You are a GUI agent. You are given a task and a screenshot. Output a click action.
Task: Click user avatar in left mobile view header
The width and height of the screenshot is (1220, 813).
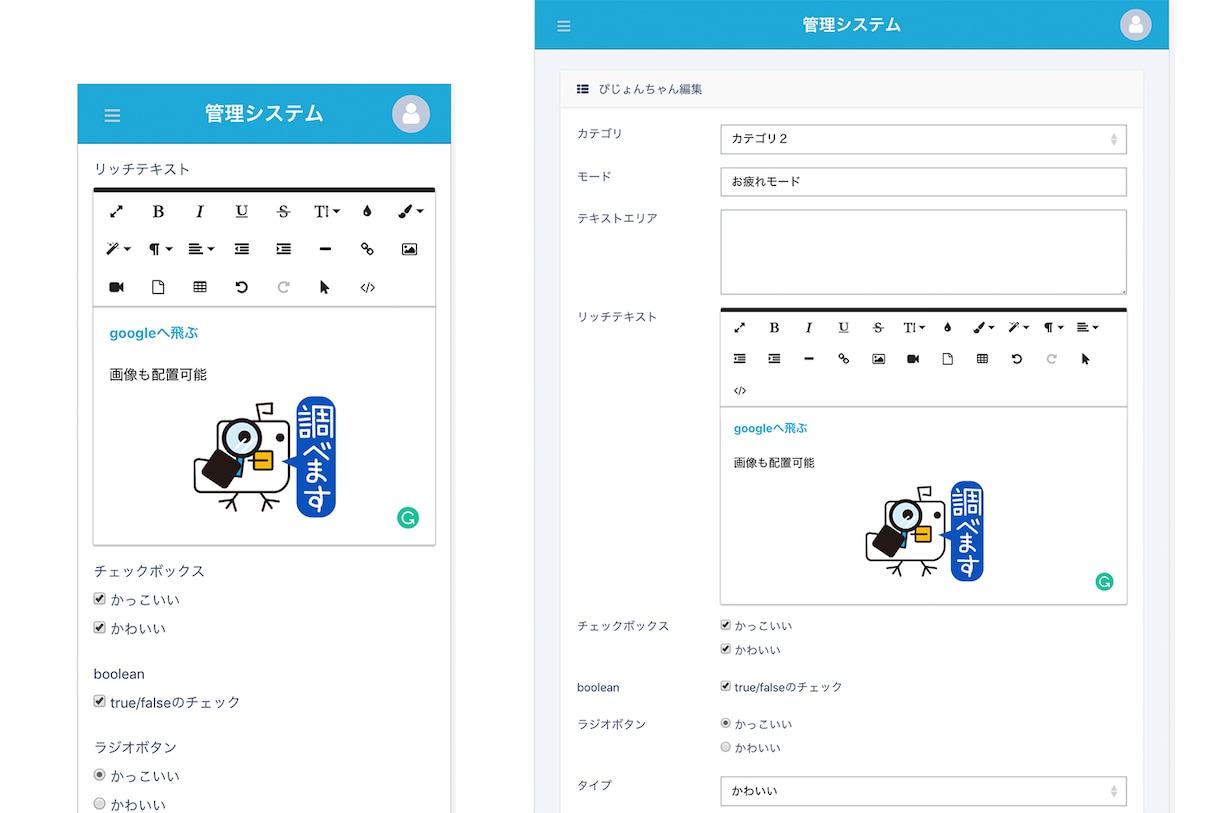411,114
